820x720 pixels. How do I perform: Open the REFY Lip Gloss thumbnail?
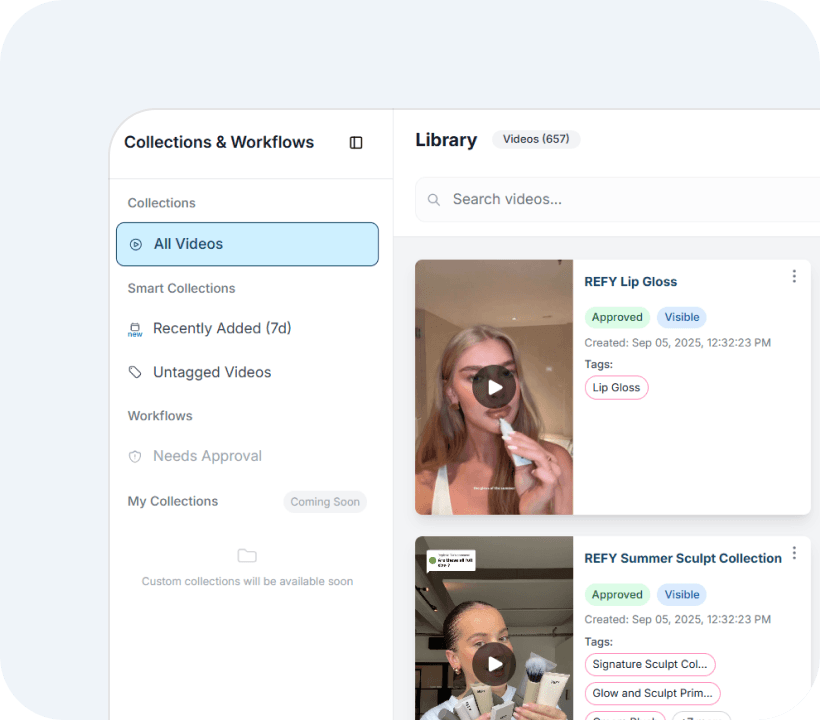[x=494, y=387]
